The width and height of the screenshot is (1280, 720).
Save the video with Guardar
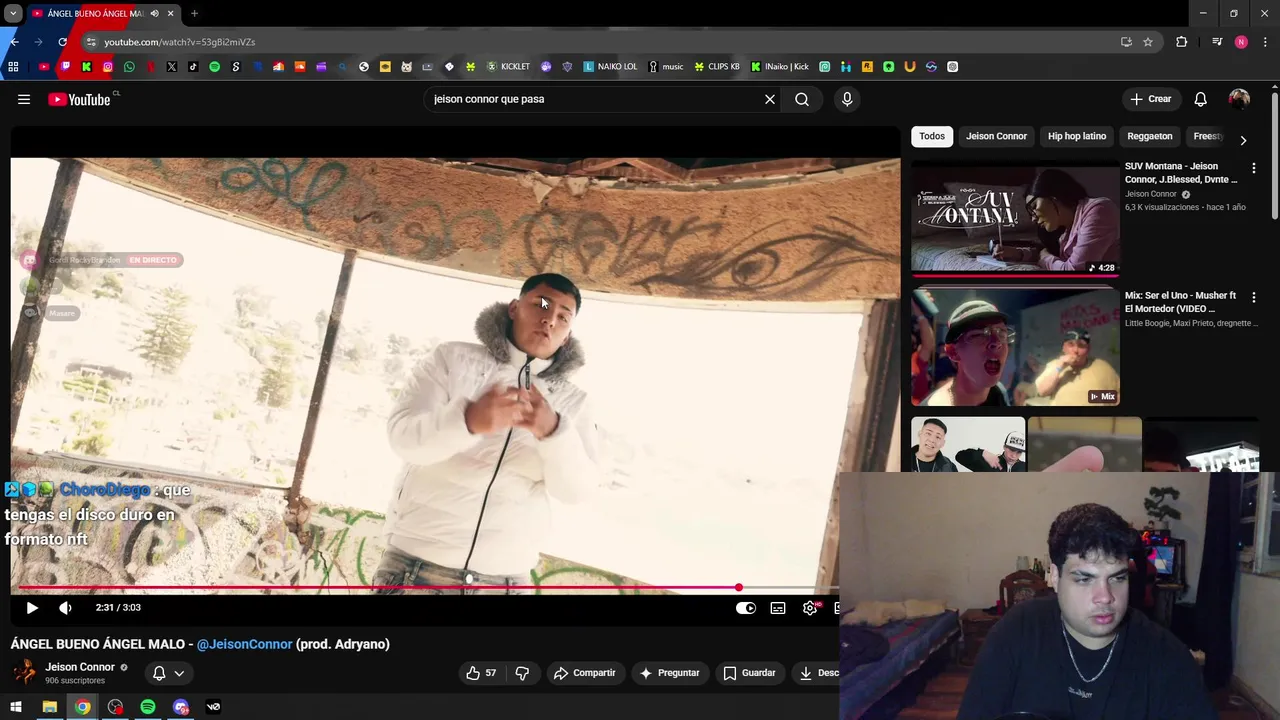(750, 673)
